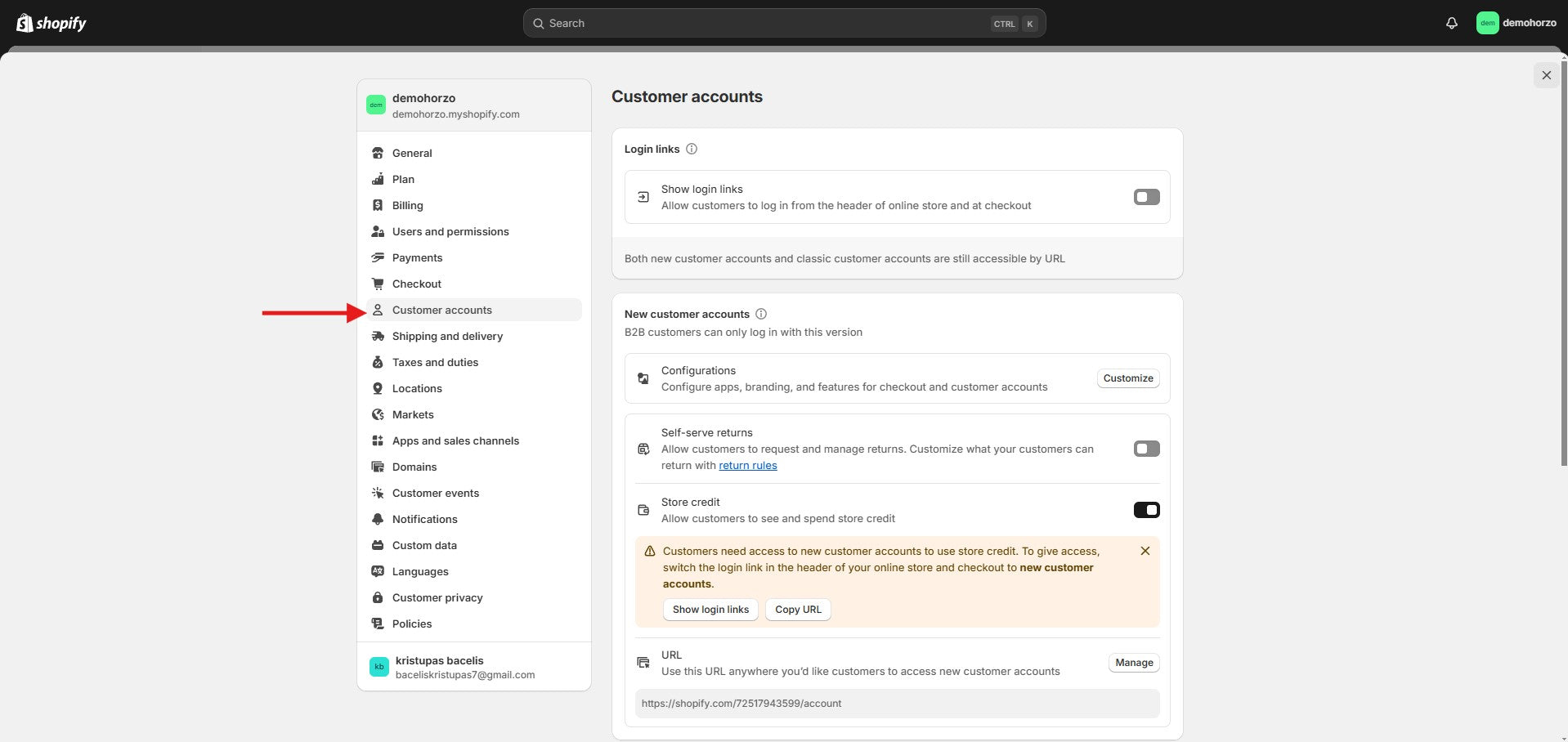Go to Users and permissions settings
Viewport: 1568px width, 742px height.
coord(450,231)
